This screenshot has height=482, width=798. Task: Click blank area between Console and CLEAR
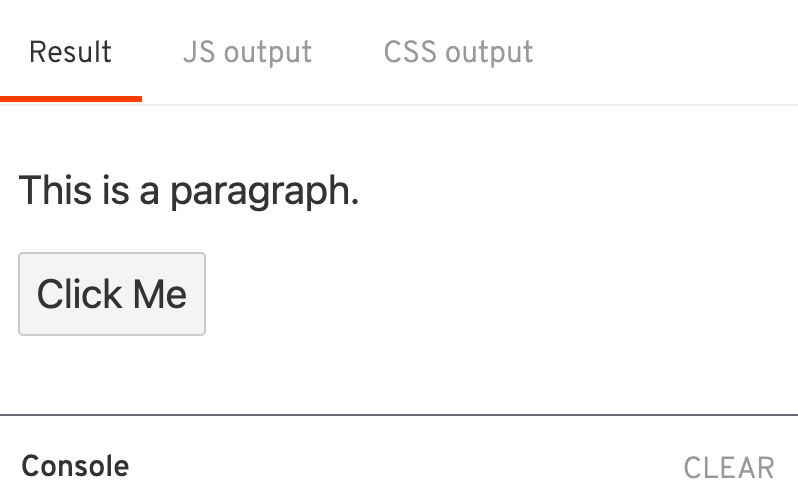(x=400, y=467)
